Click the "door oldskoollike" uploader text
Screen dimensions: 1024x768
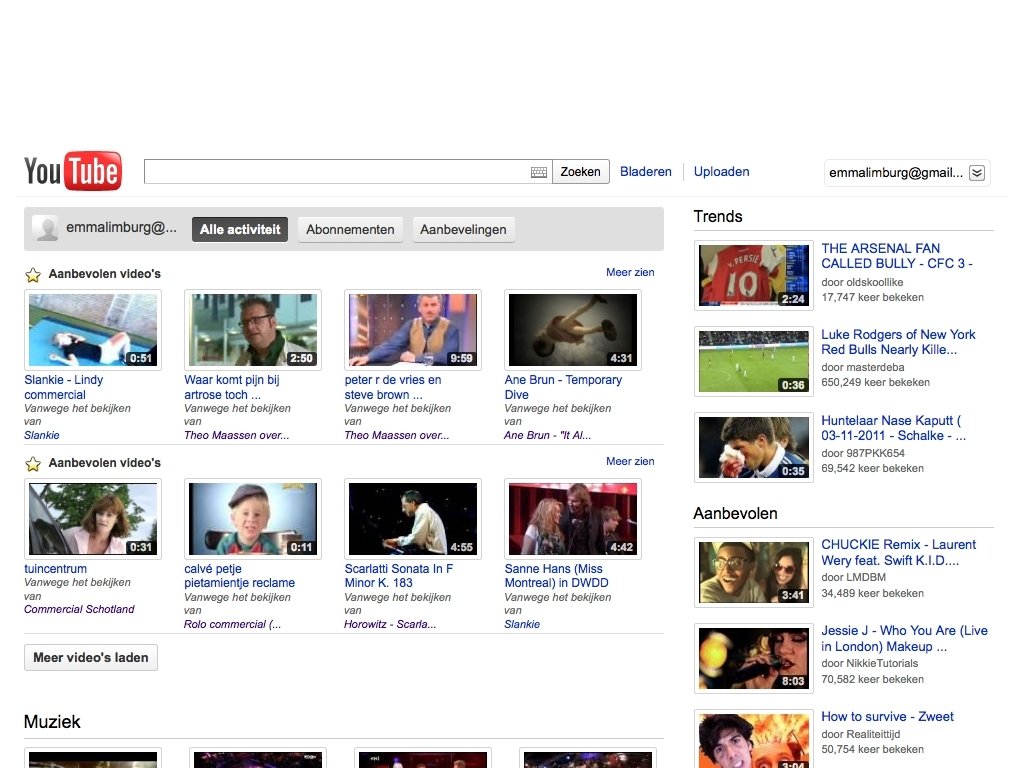(x=862, y=282)
